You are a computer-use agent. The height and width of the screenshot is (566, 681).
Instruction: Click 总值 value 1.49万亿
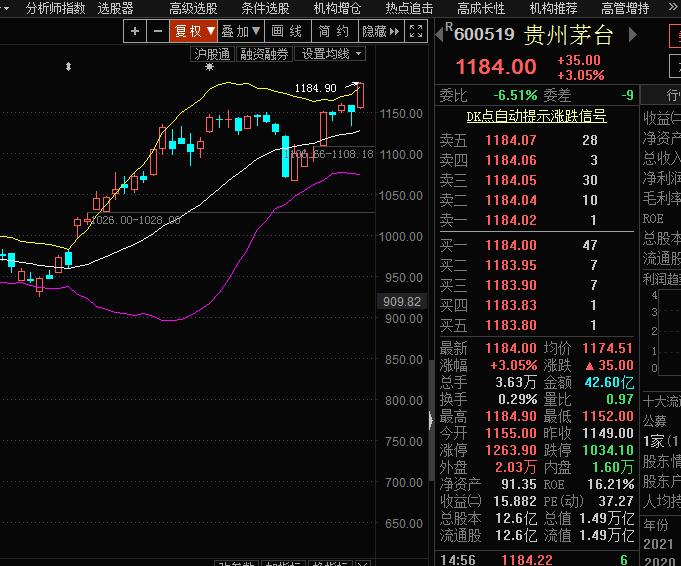pos(607,519)
